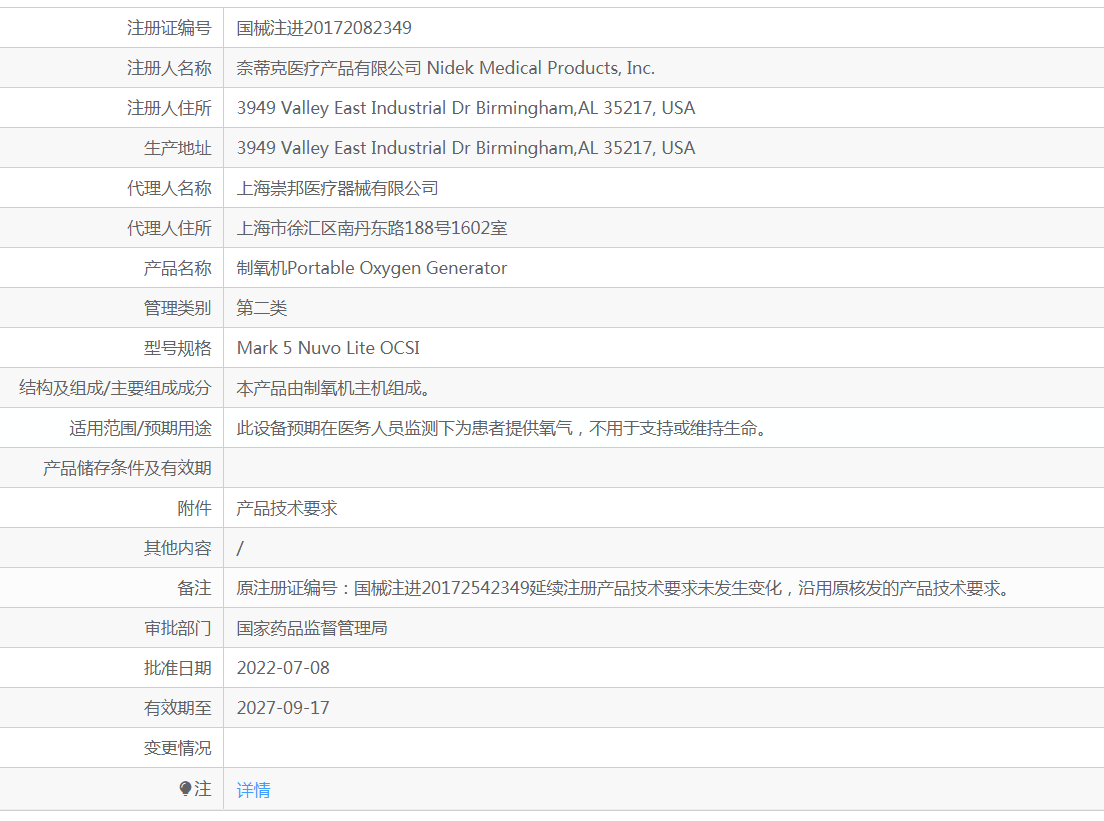
Task: Select model value Mark 5 Nuvo Lite OCSI
Action: (328, 348)
